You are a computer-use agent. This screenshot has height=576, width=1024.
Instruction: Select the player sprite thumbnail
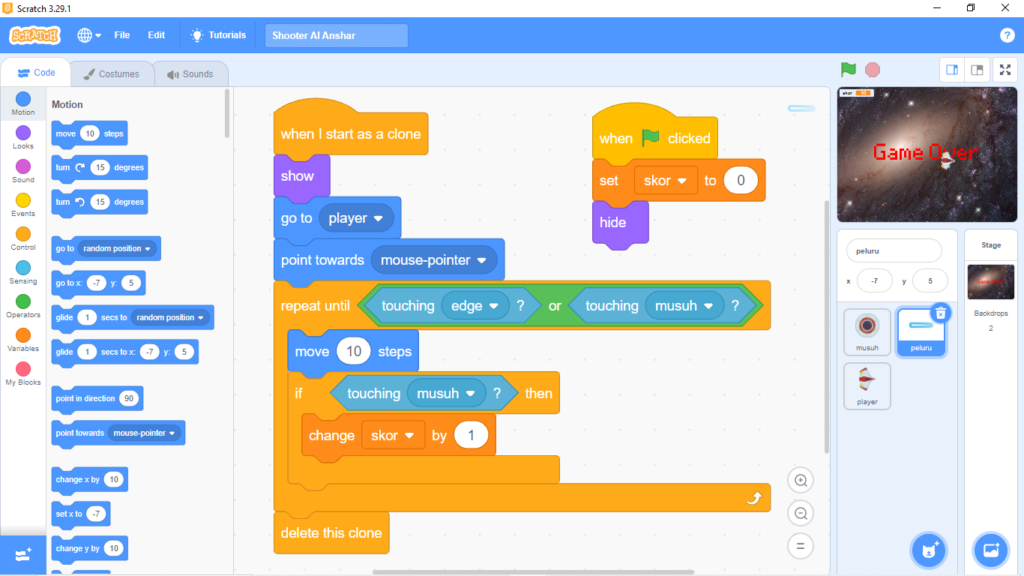coord(867,386)
